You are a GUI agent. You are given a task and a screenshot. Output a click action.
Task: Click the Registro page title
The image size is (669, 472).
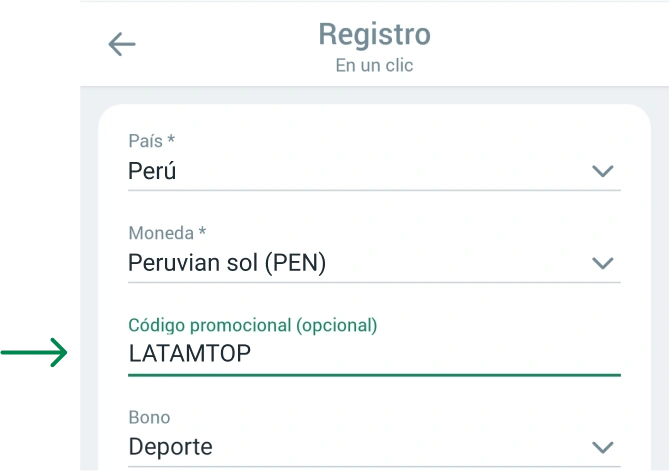point(374,34)
